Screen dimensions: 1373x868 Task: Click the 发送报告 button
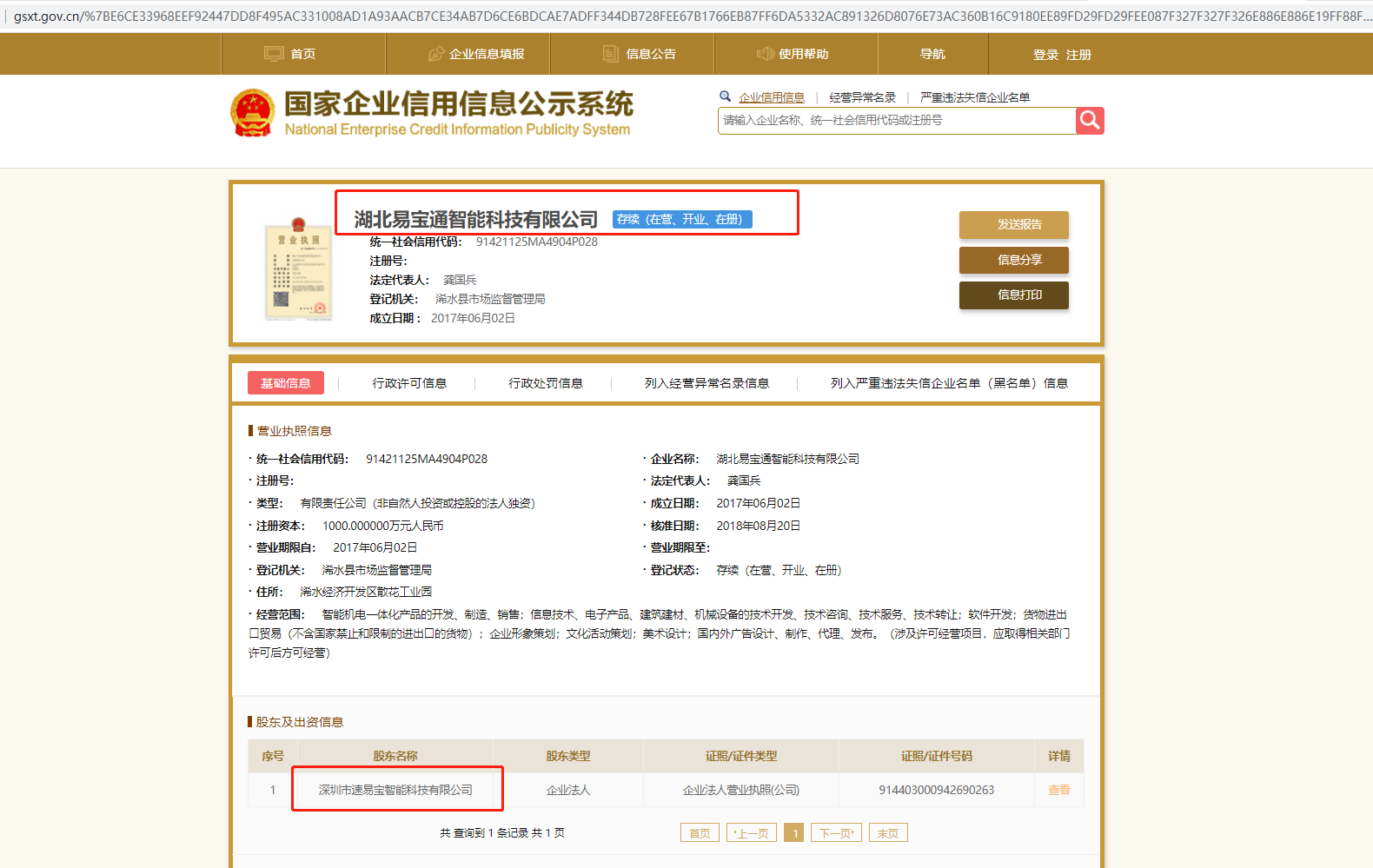[1014, 224]
